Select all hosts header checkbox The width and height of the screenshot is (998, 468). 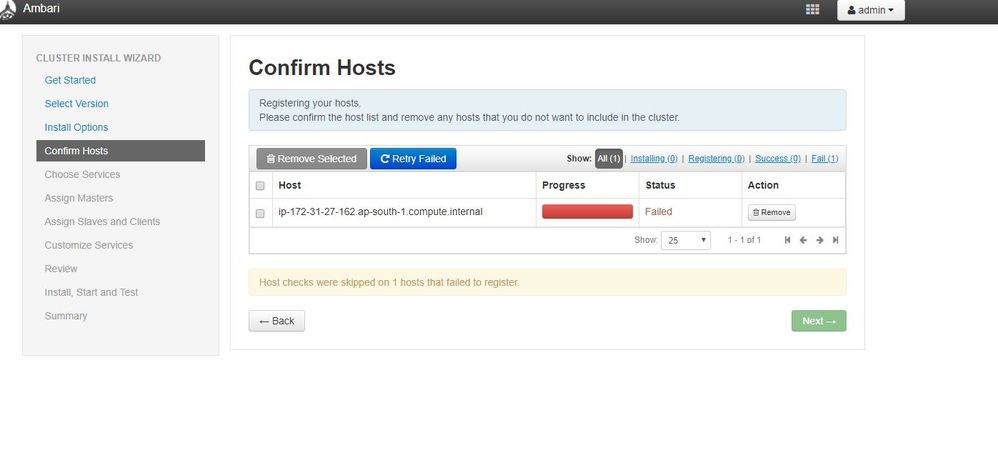260,186
